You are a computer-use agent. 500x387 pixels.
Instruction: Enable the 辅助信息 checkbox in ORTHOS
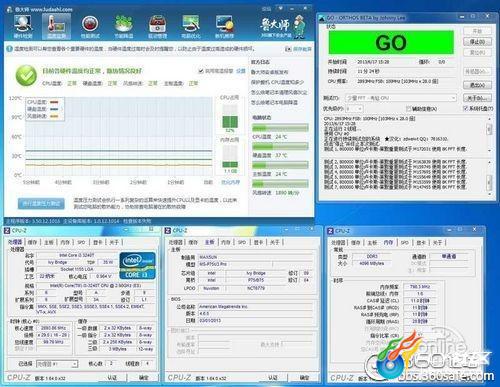coord(408,109)
